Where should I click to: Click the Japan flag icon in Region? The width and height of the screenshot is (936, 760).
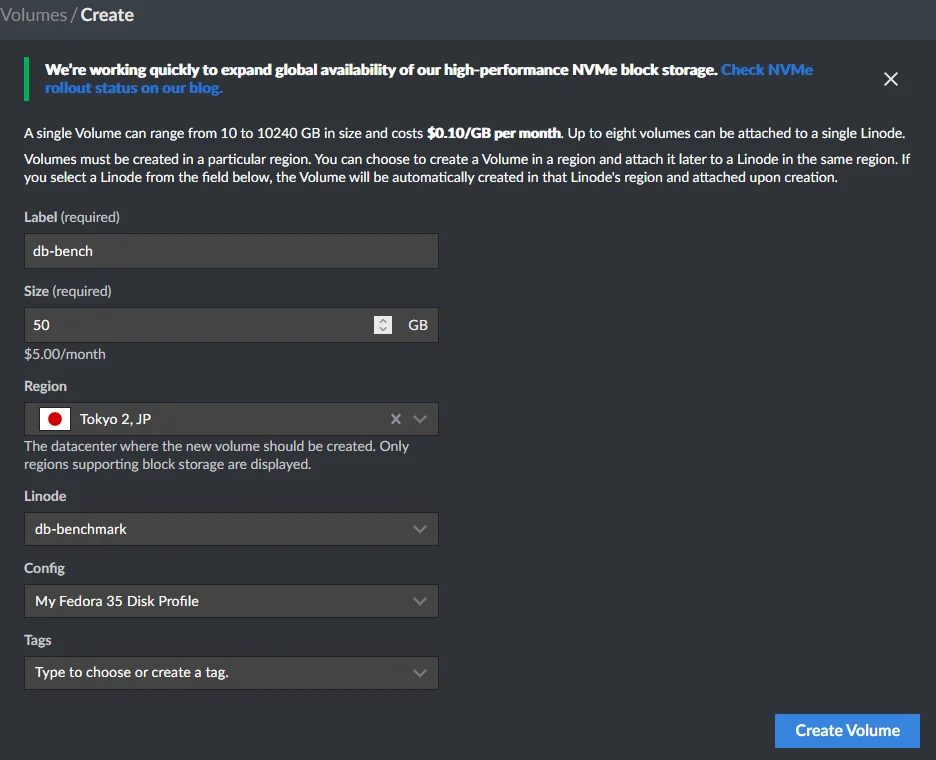click(55, 419)
